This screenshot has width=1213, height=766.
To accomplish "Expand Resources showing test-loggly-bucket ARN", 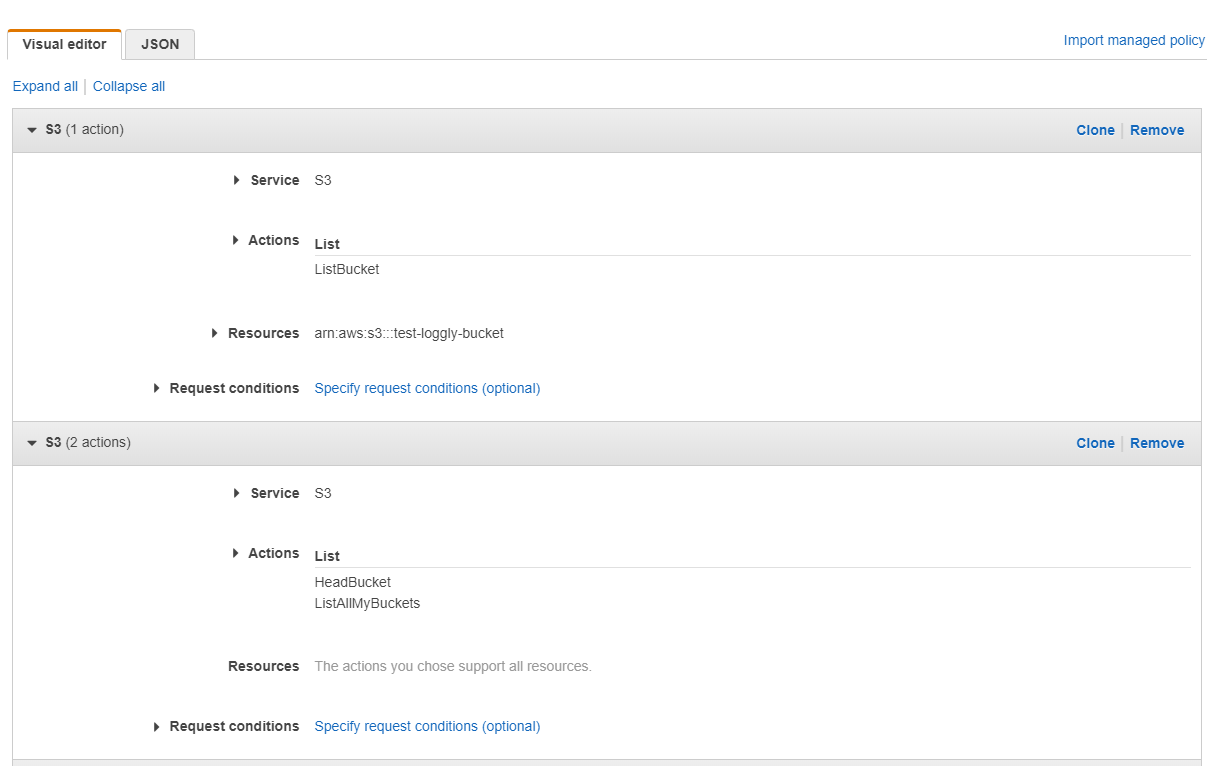I will point(214,333).
